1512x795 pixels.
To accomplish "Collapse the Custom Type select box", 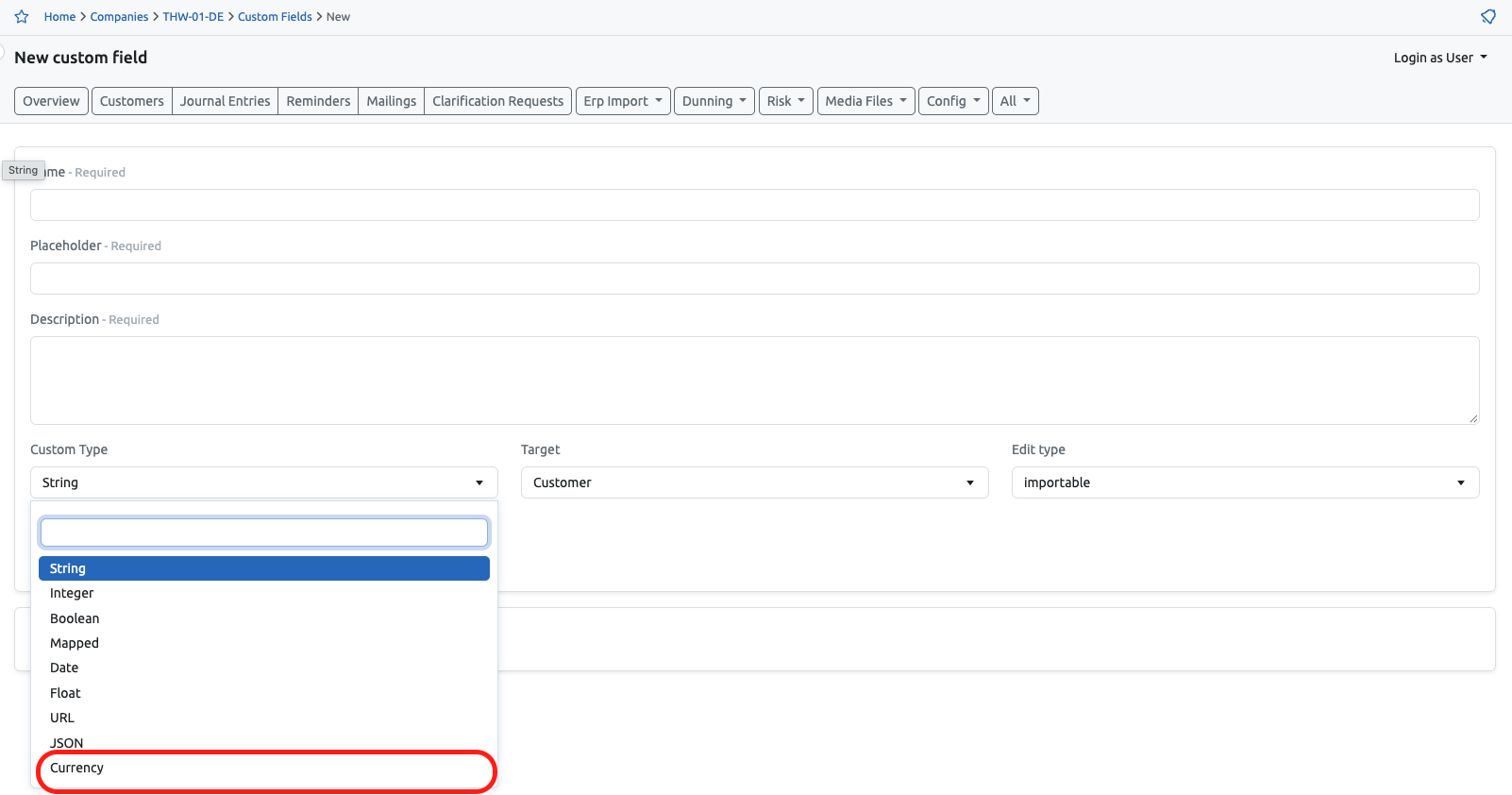I will pyautogui.click(x=264, y=482).
